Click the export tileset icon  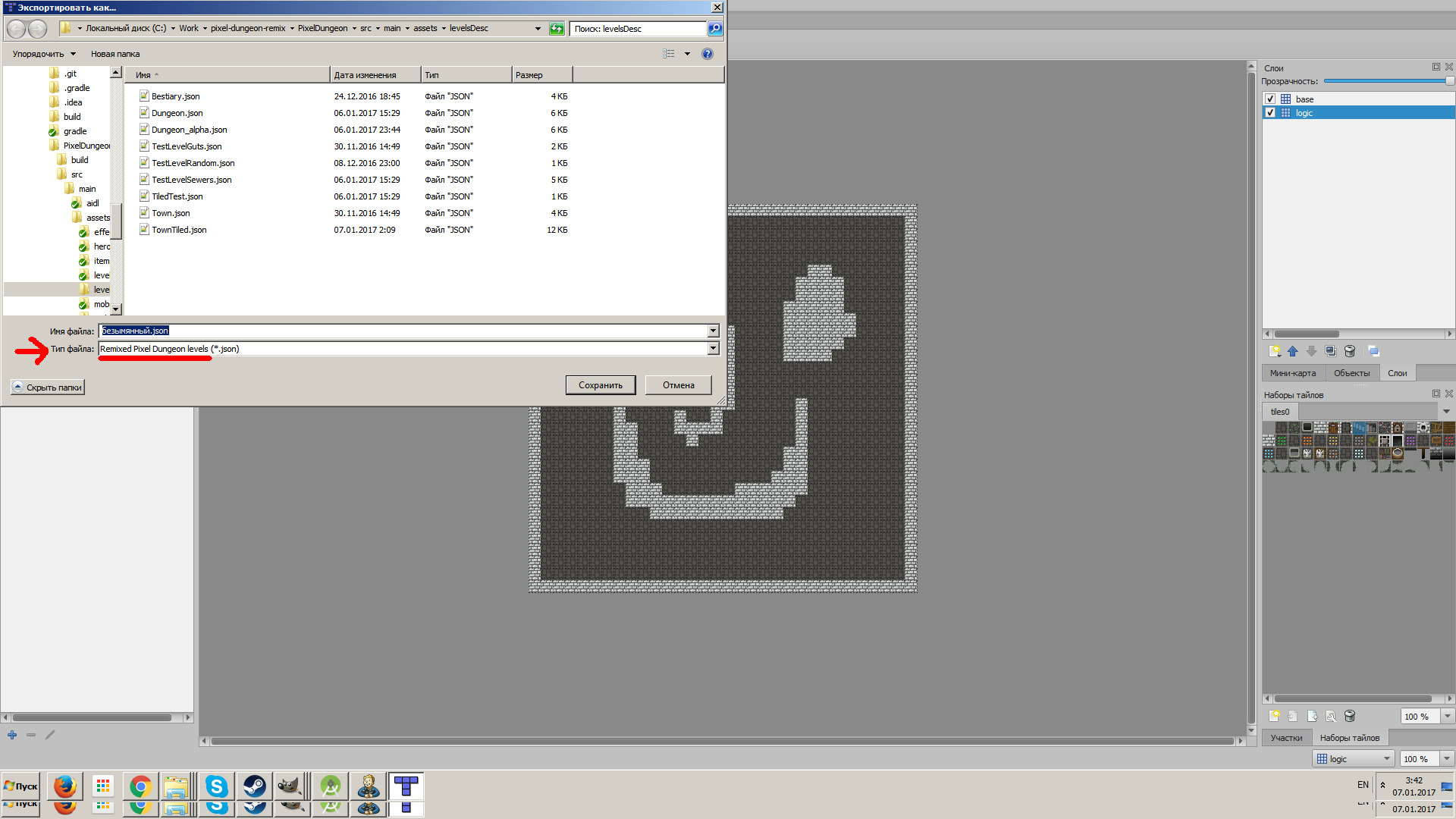tap(1312, 717)
